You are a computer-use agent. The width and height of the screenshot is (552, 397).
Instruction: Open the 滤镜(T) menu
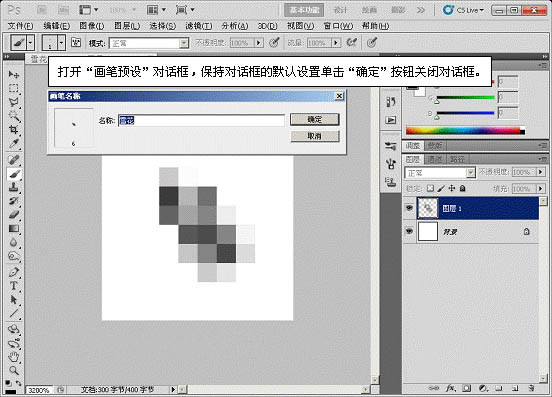(x=199, y=26)
